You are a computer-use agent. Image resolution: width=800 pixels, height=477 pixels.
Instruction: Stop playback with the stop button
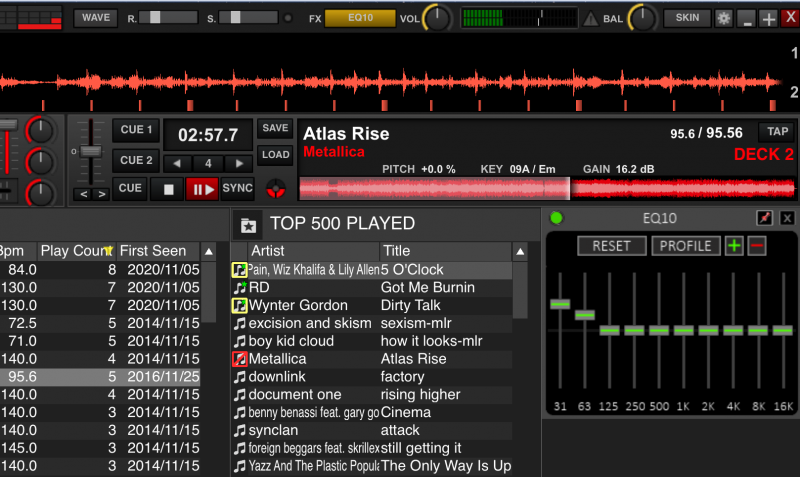click(x=168, y=189)
